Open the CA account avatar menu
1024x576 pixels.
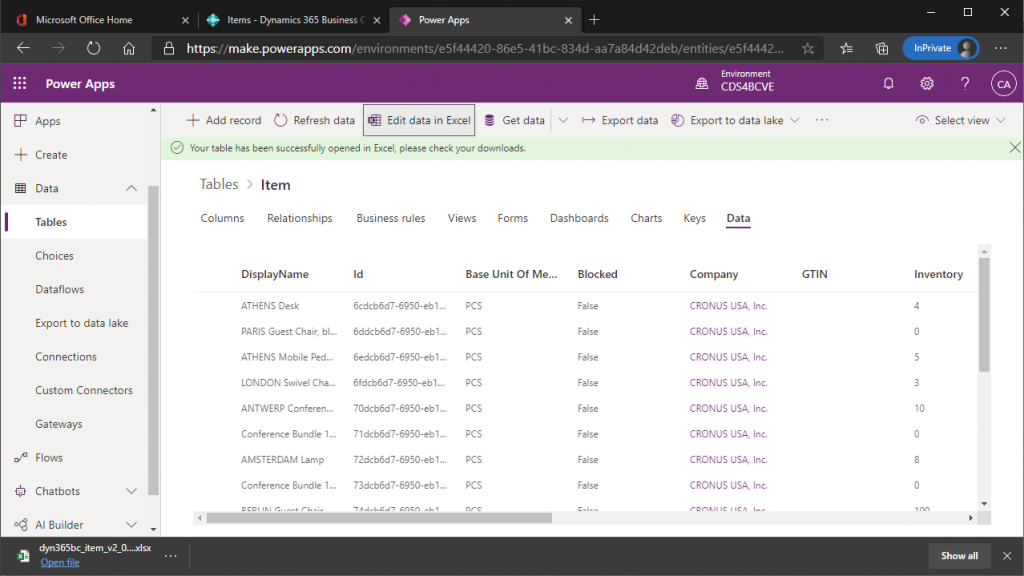(x=1003, y=84)
